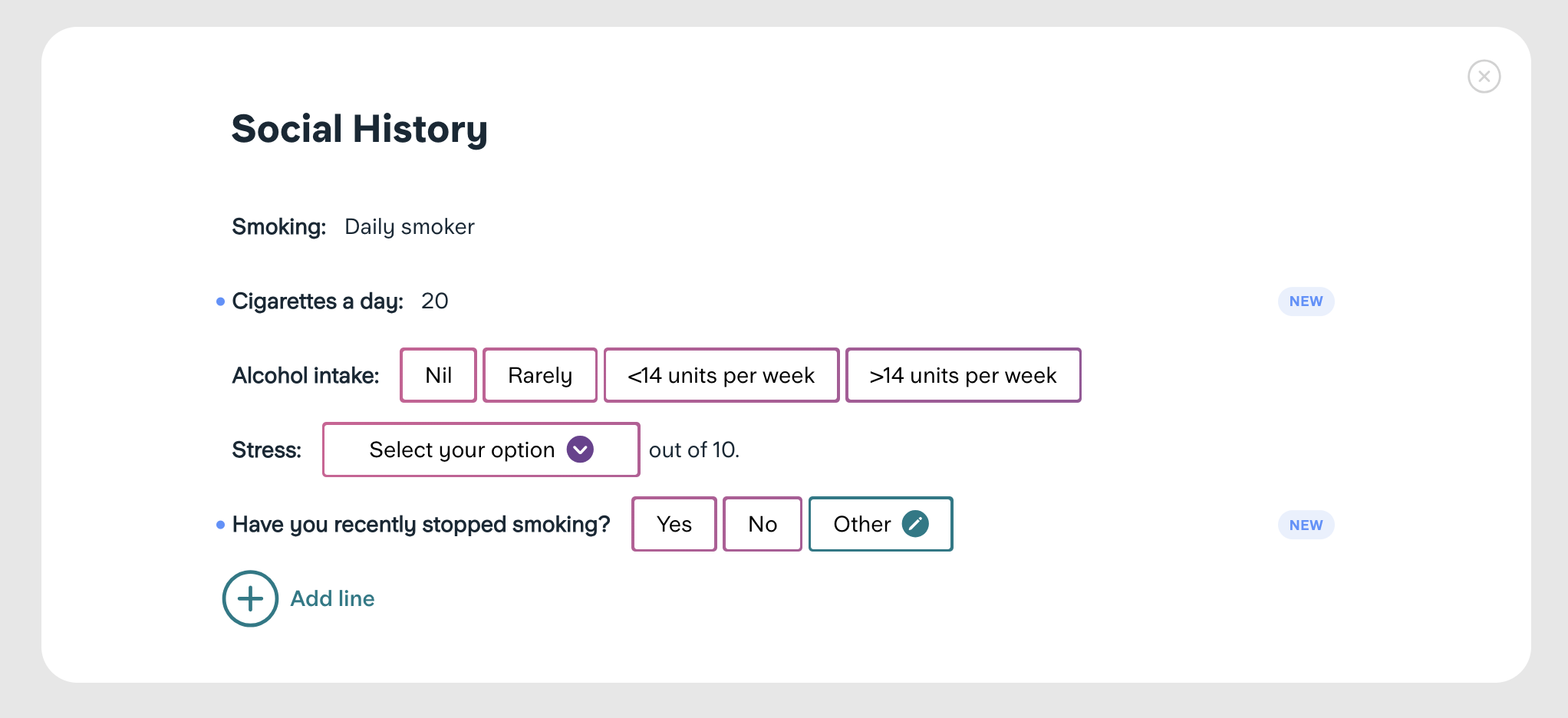Click the blue dot beside Cigarettes a day

(x=219, y=301)
